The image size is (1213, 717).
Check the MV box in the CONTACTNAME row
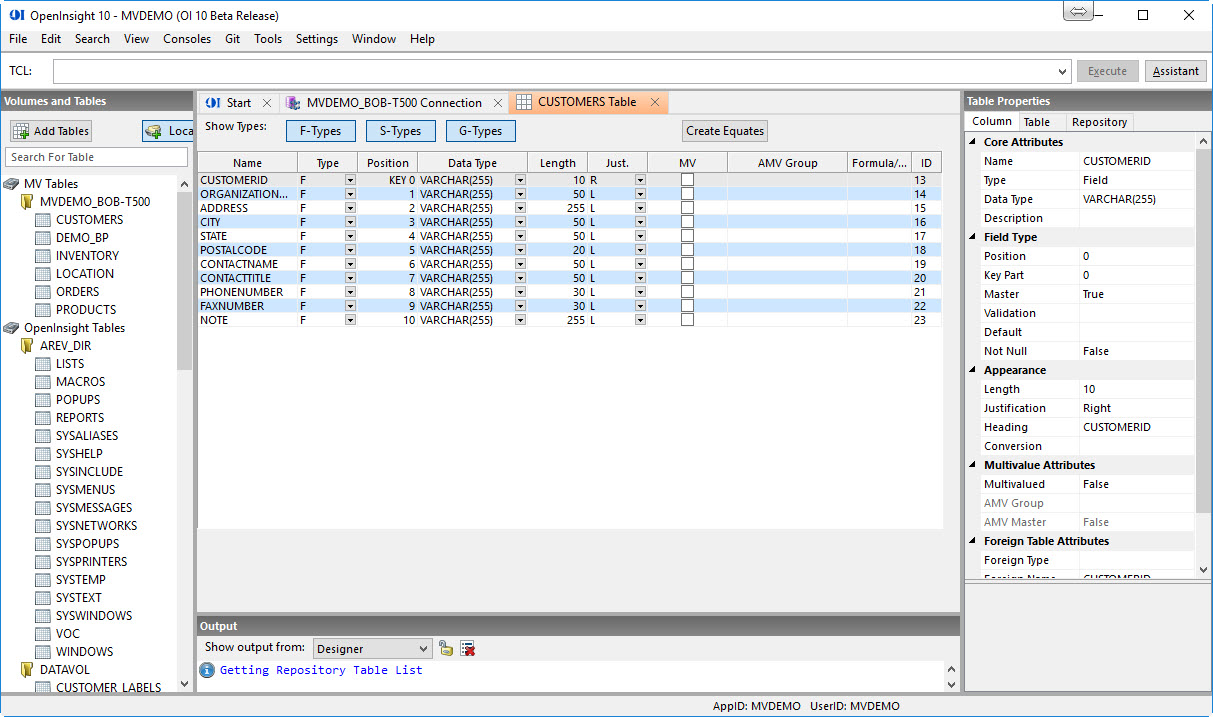(x=687, y=264)
